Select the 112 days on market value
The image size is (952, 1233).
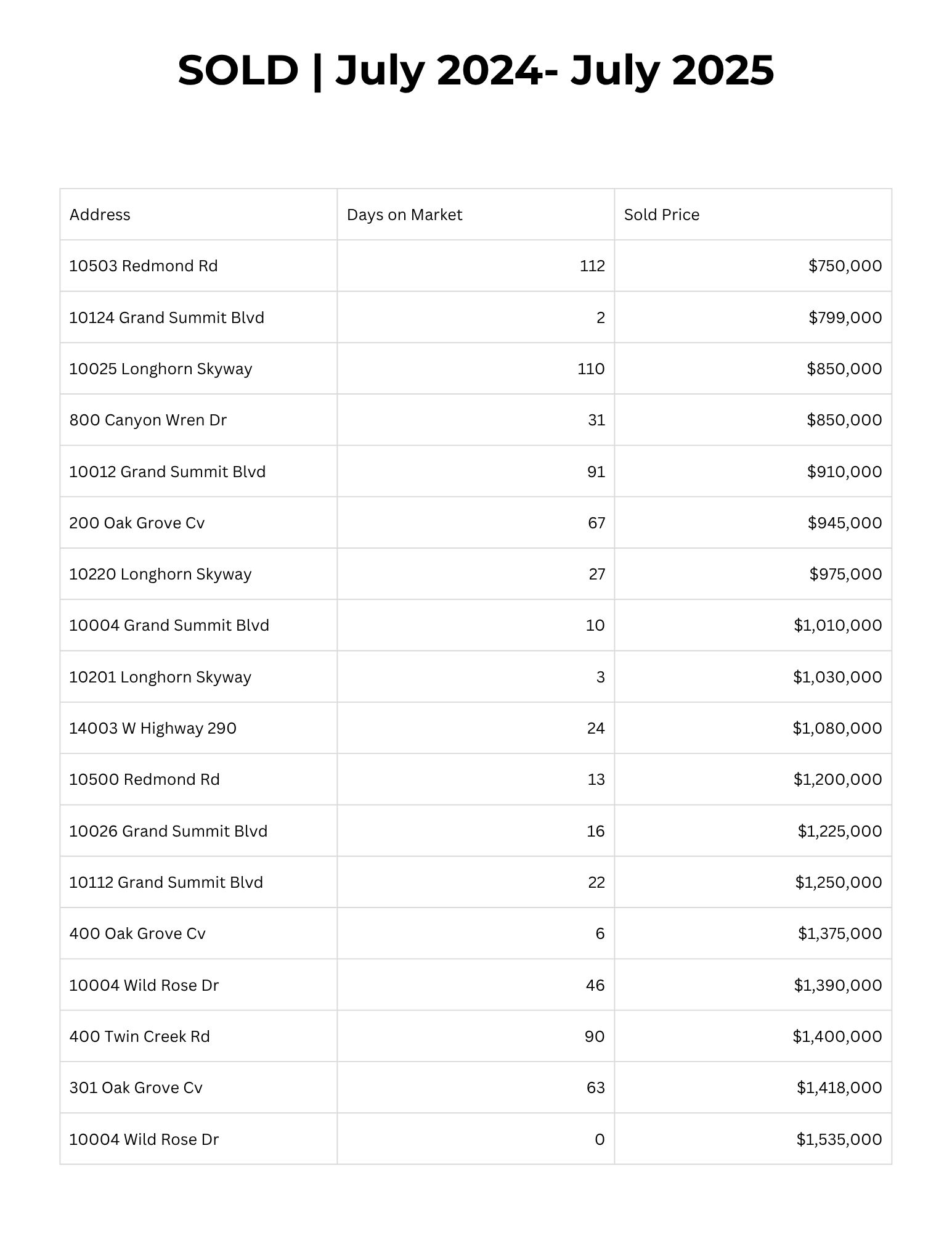(592, 266)
